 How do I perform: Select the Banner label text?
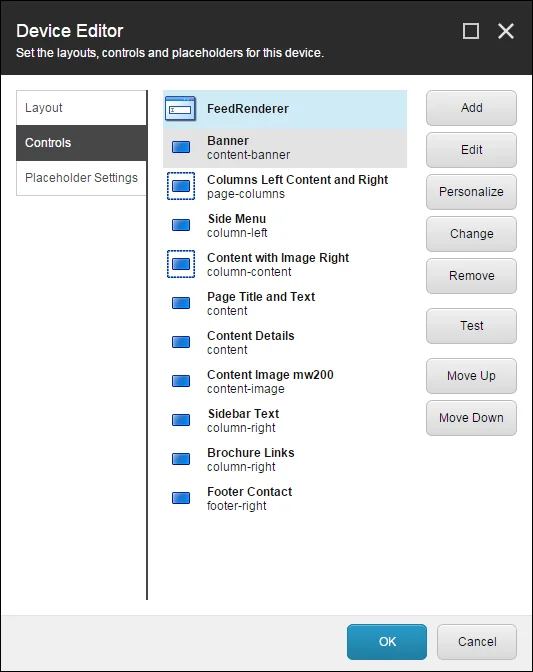pyautogui.click(x=228, y=141)
